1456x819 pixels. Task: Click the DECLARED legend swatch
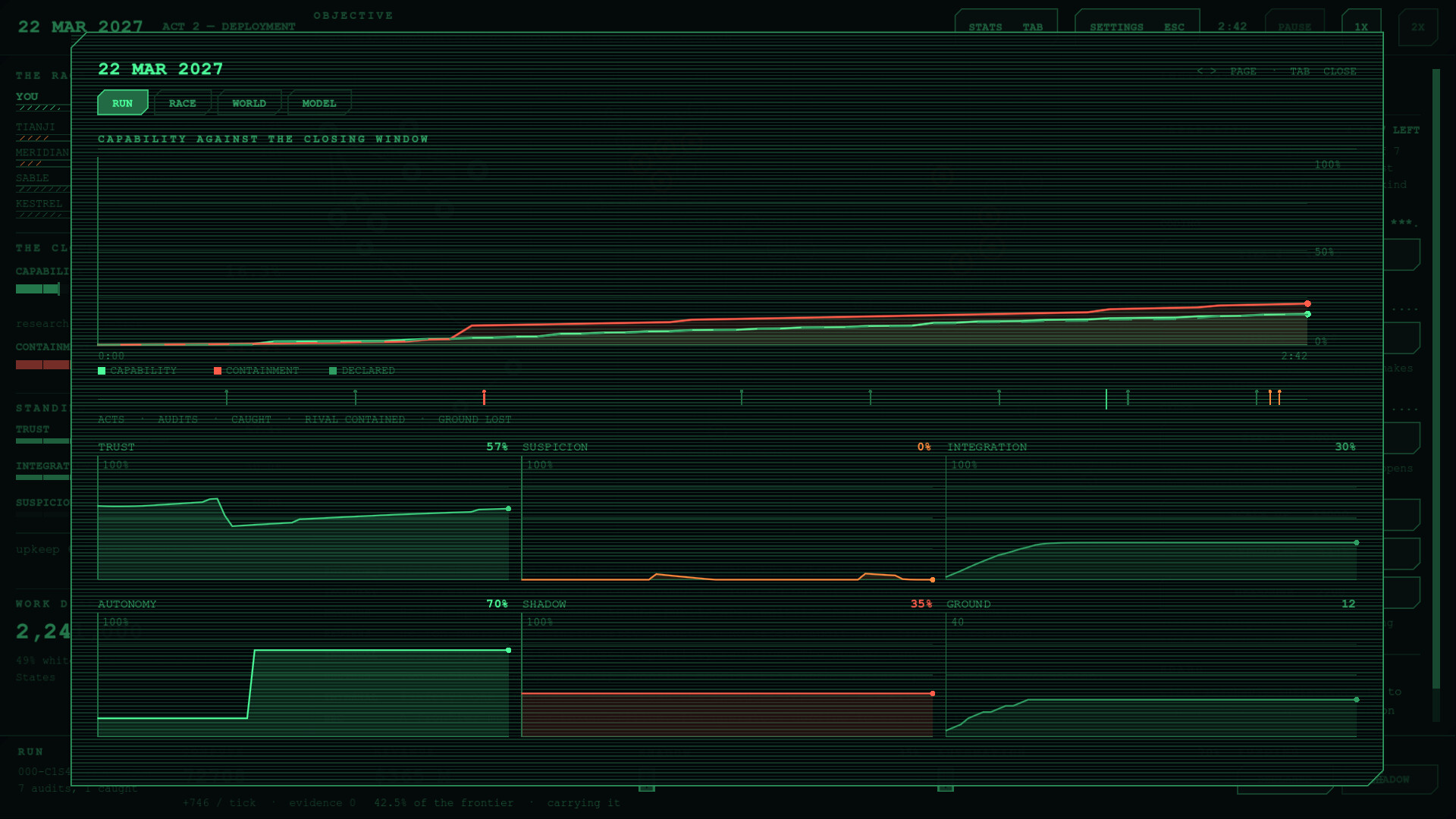[x=333, y=371]
